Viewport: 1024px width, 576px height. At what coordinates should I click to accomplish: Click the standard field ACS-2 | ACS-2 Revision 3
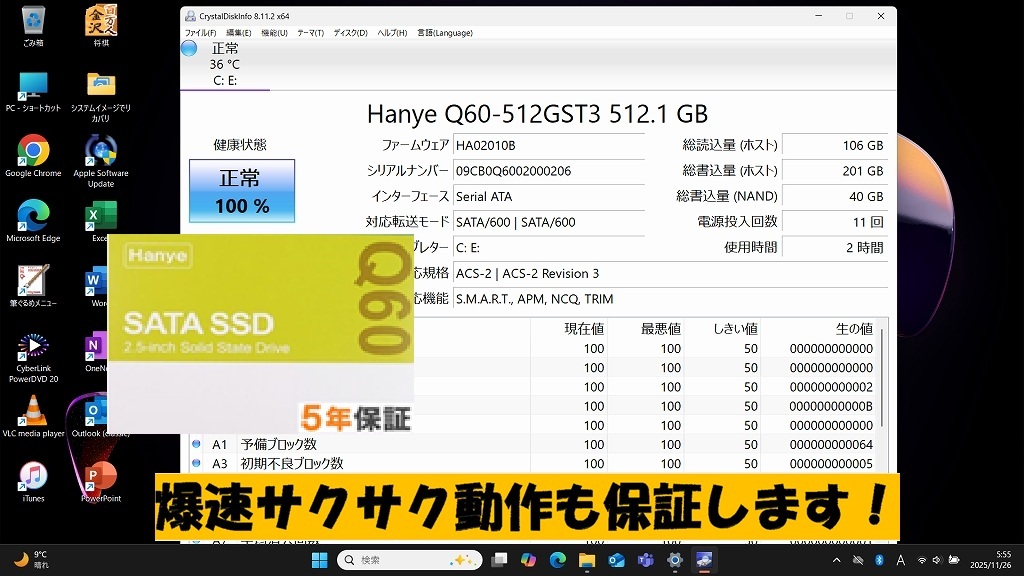pos(671,273)
